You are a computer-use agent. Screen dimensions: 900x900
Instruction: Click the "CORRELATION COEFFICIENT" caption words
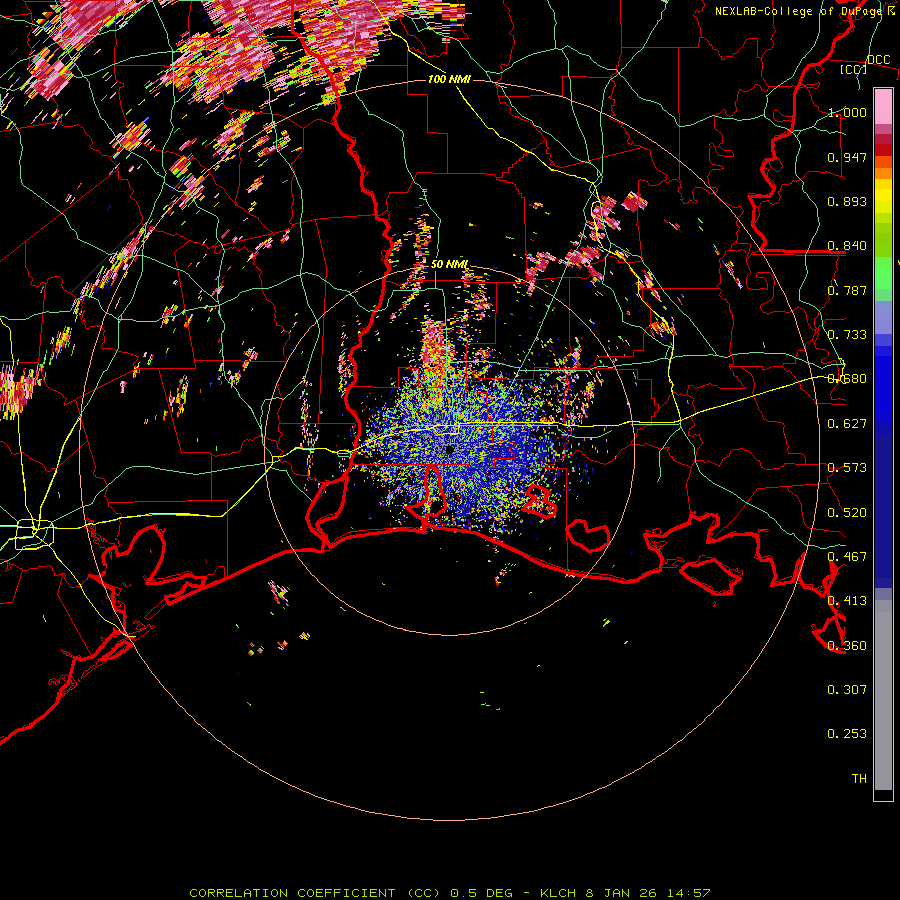[292, 893]
